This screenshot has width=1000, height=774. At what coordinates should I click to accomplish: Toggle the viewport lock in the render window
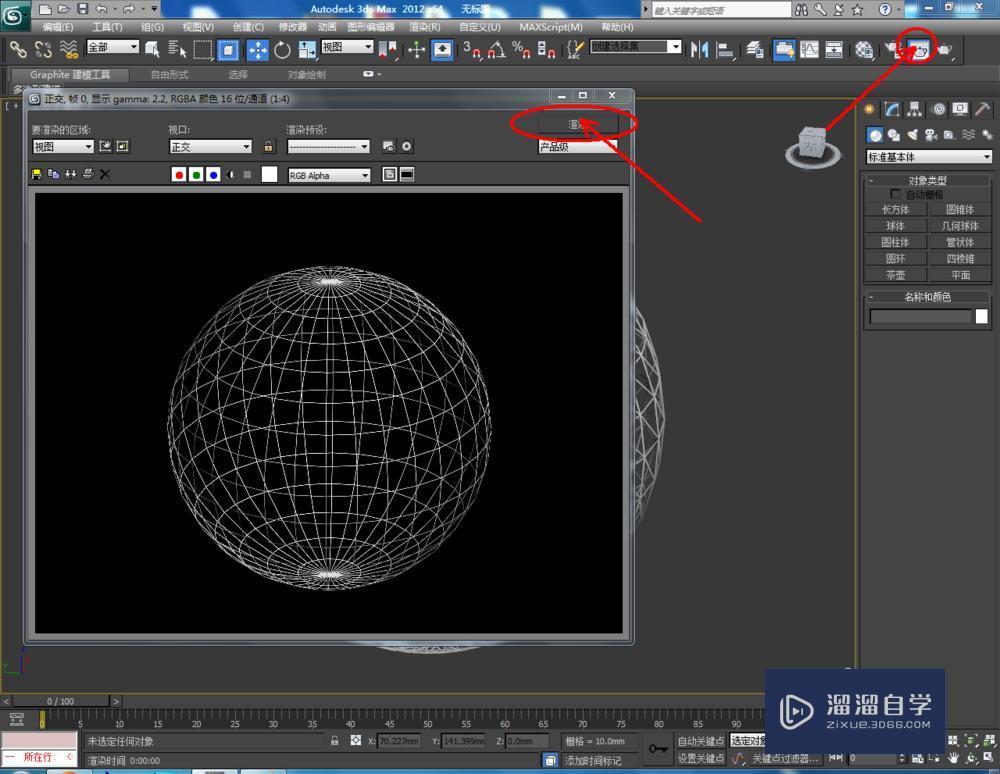click(x=268, y=146)
